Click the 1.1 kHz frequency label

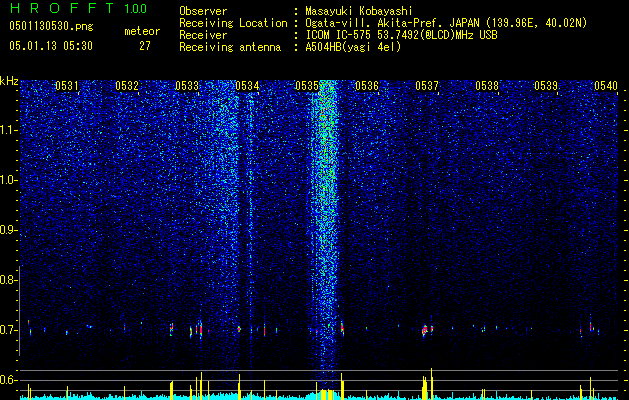point(9,131)
